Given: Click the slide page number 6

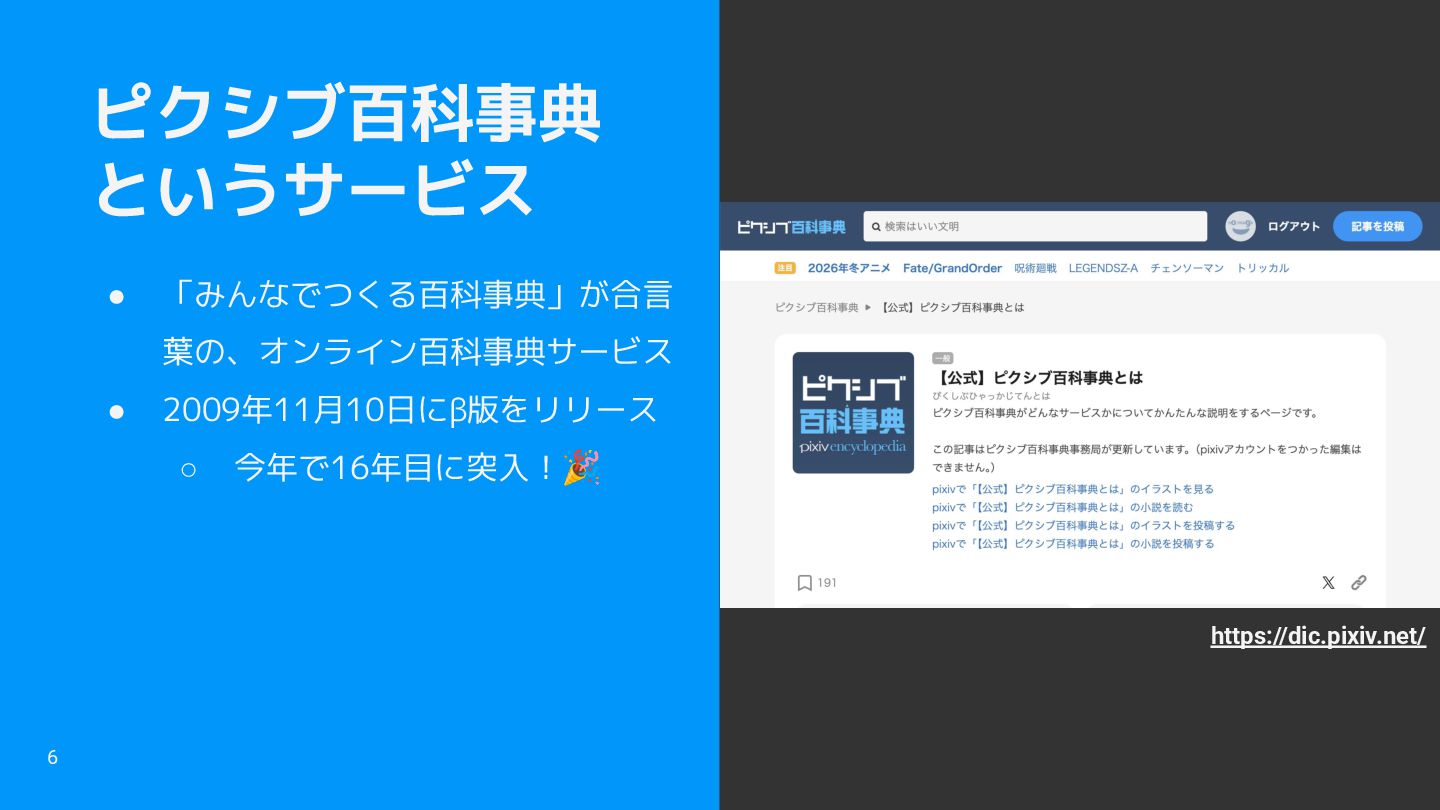Looking at the screenshot, I should (x=53, y=758).
